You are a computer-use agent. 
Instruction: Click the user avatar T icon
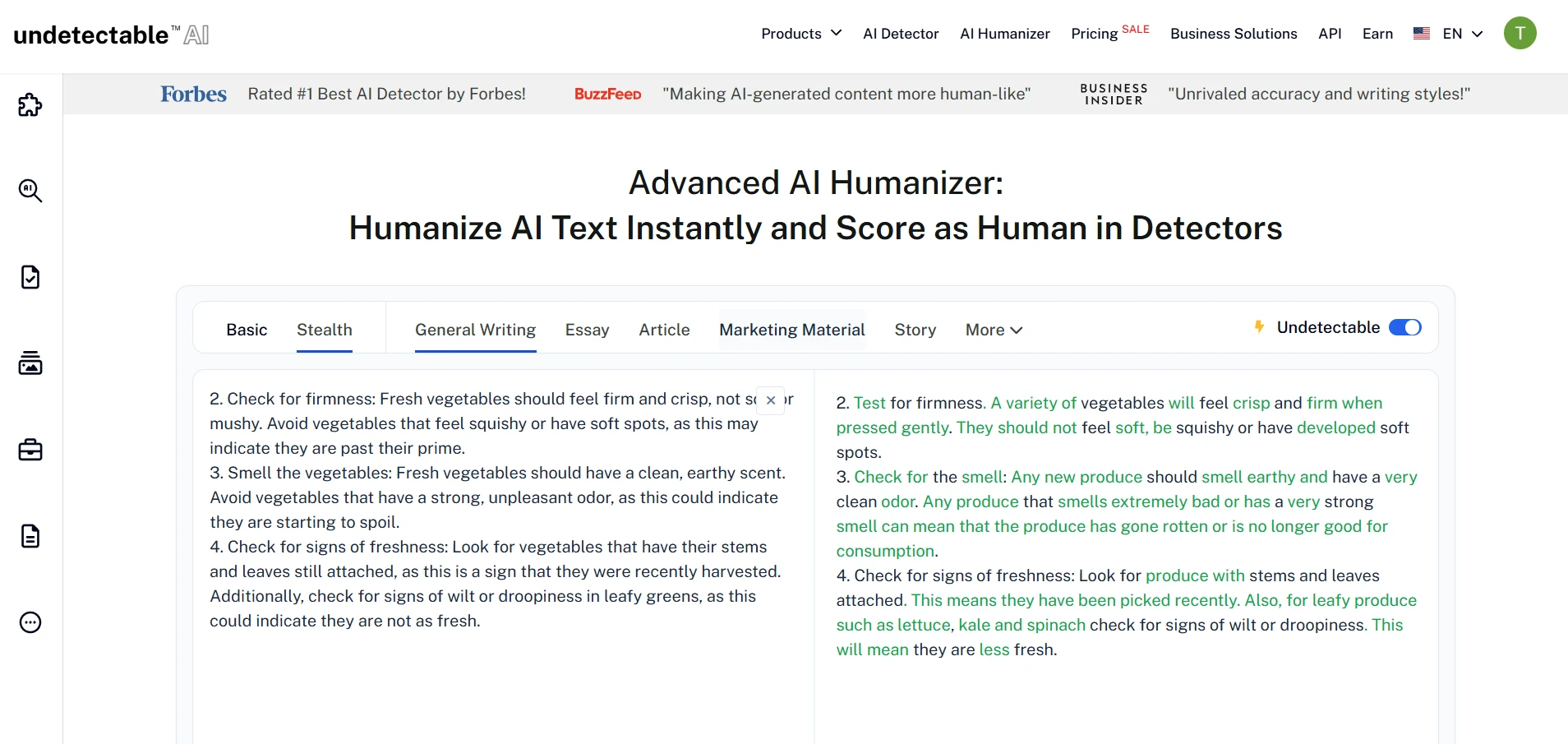1520,33
